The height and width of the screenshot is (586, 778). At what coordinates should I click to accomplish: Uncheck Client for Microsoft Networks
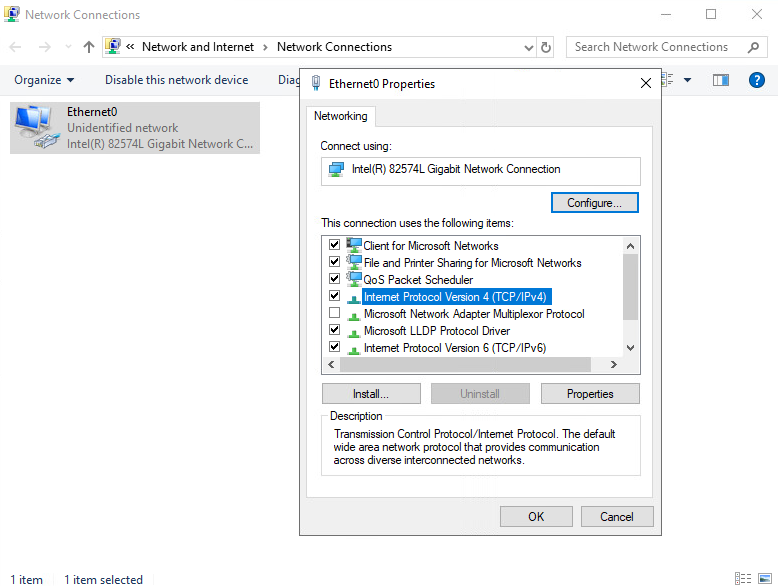(334, 245)
